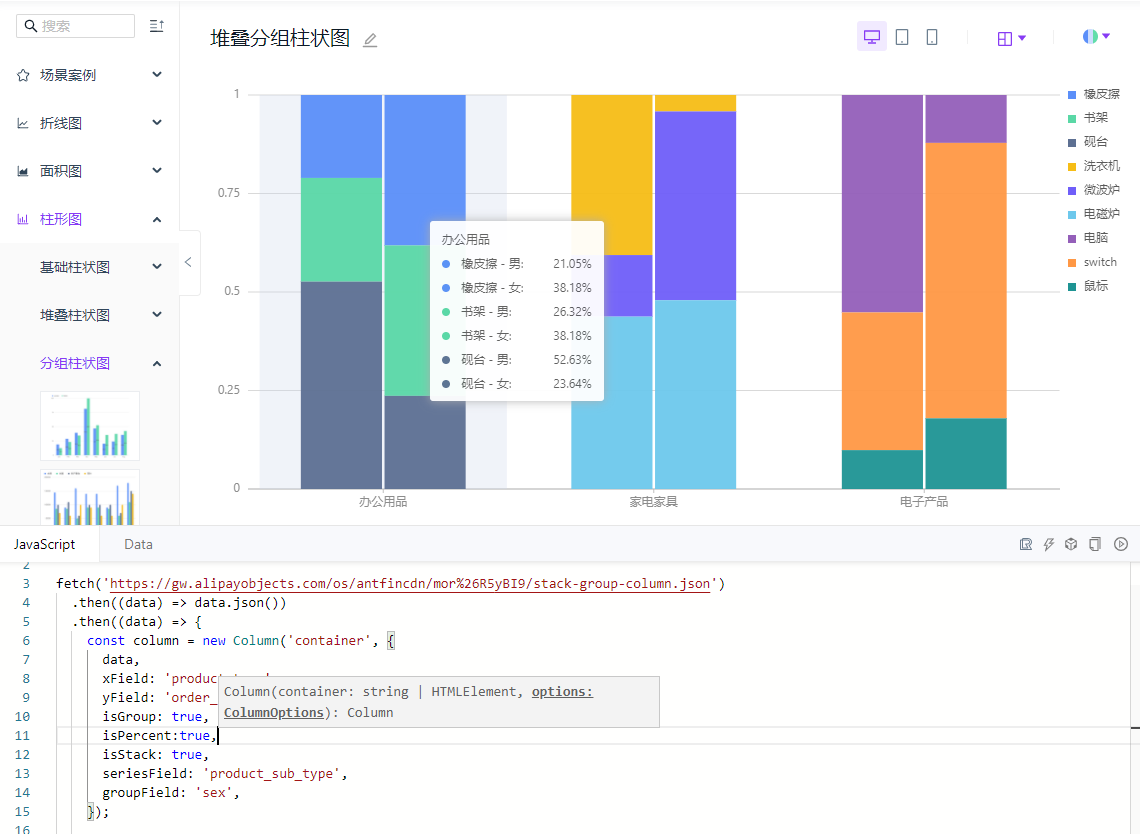The height and width of the screenshot is (834, 1140).
Task: Expand the 面积图 section chevron
Action: point(156,170)
